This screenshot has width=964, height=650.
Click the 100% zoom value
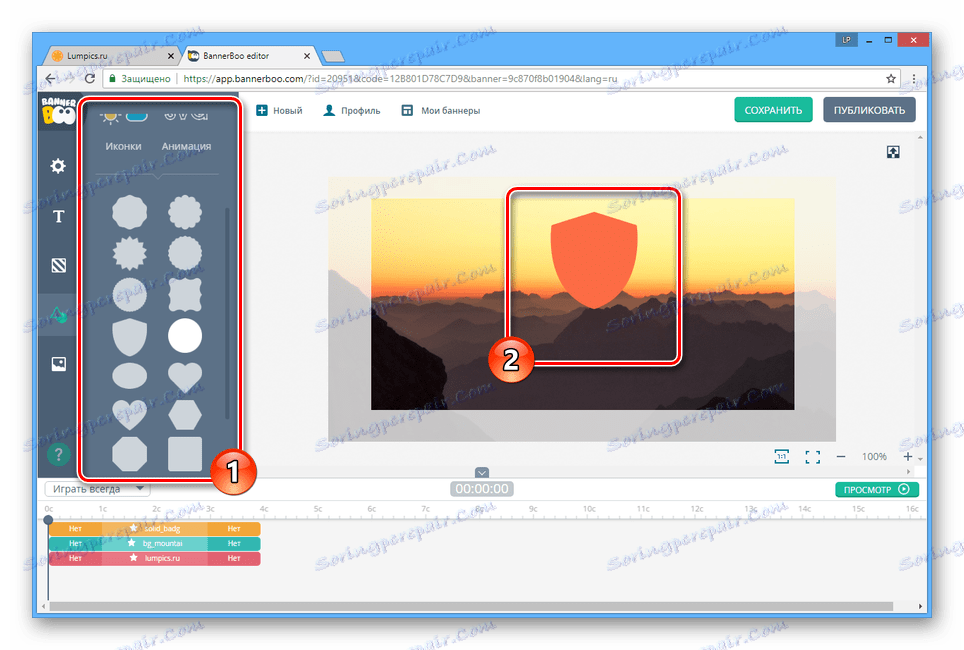tap(874, 457)
